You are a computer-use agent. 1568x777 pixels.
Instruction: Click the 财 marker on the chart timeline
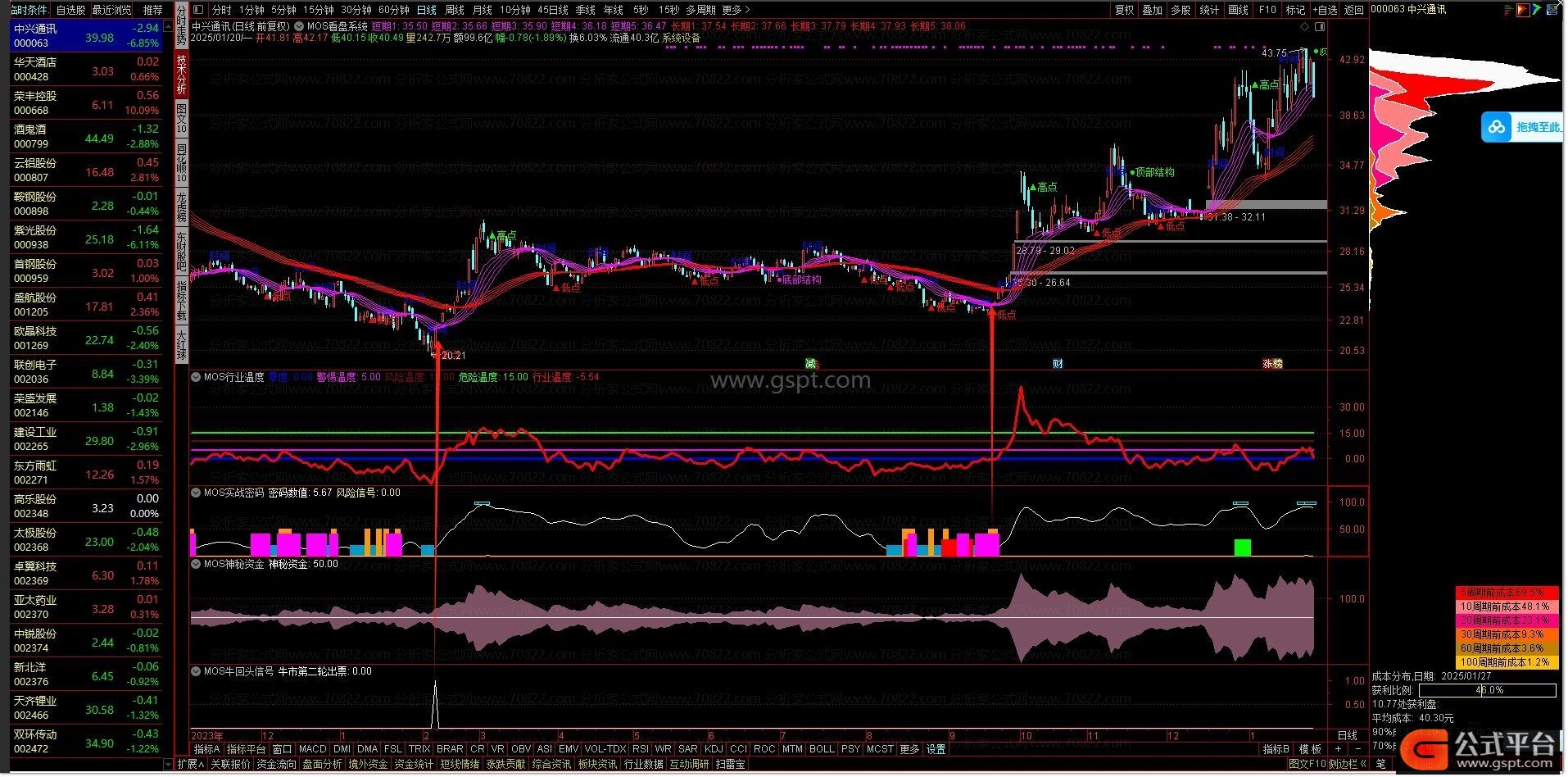click(1058, 363)
